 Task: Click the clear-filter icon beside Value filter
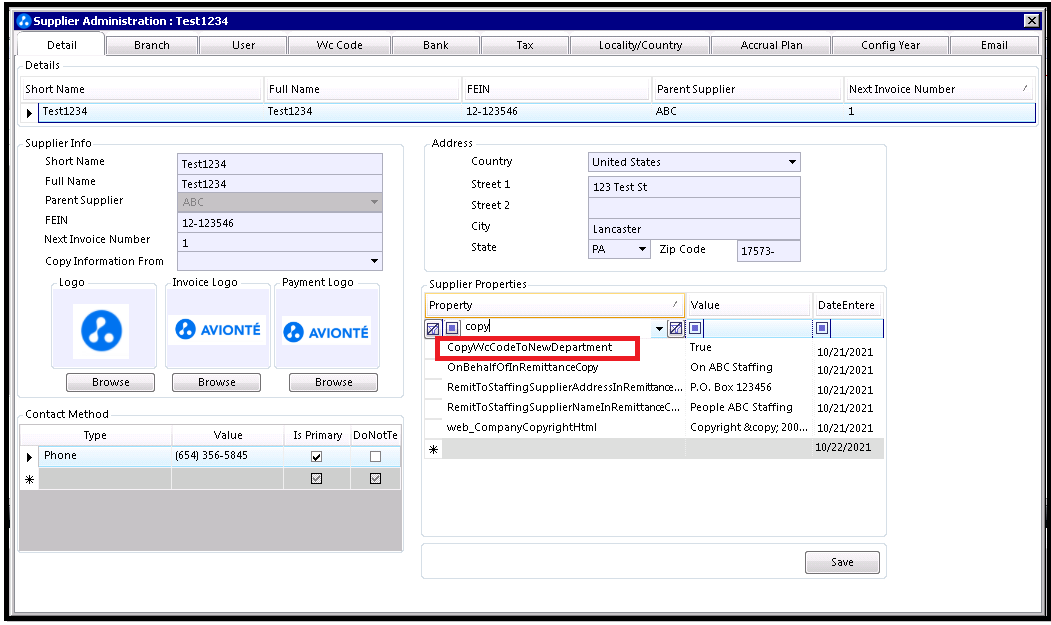click(x=676, y=328)
